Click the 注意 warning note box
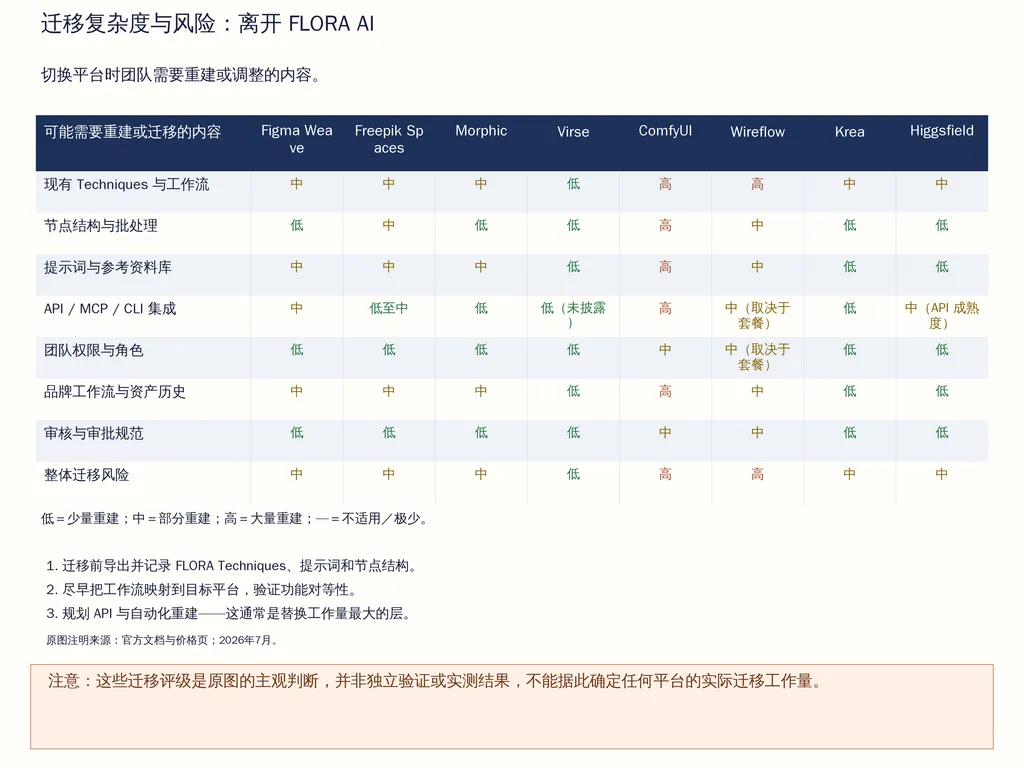 (512, 707)
